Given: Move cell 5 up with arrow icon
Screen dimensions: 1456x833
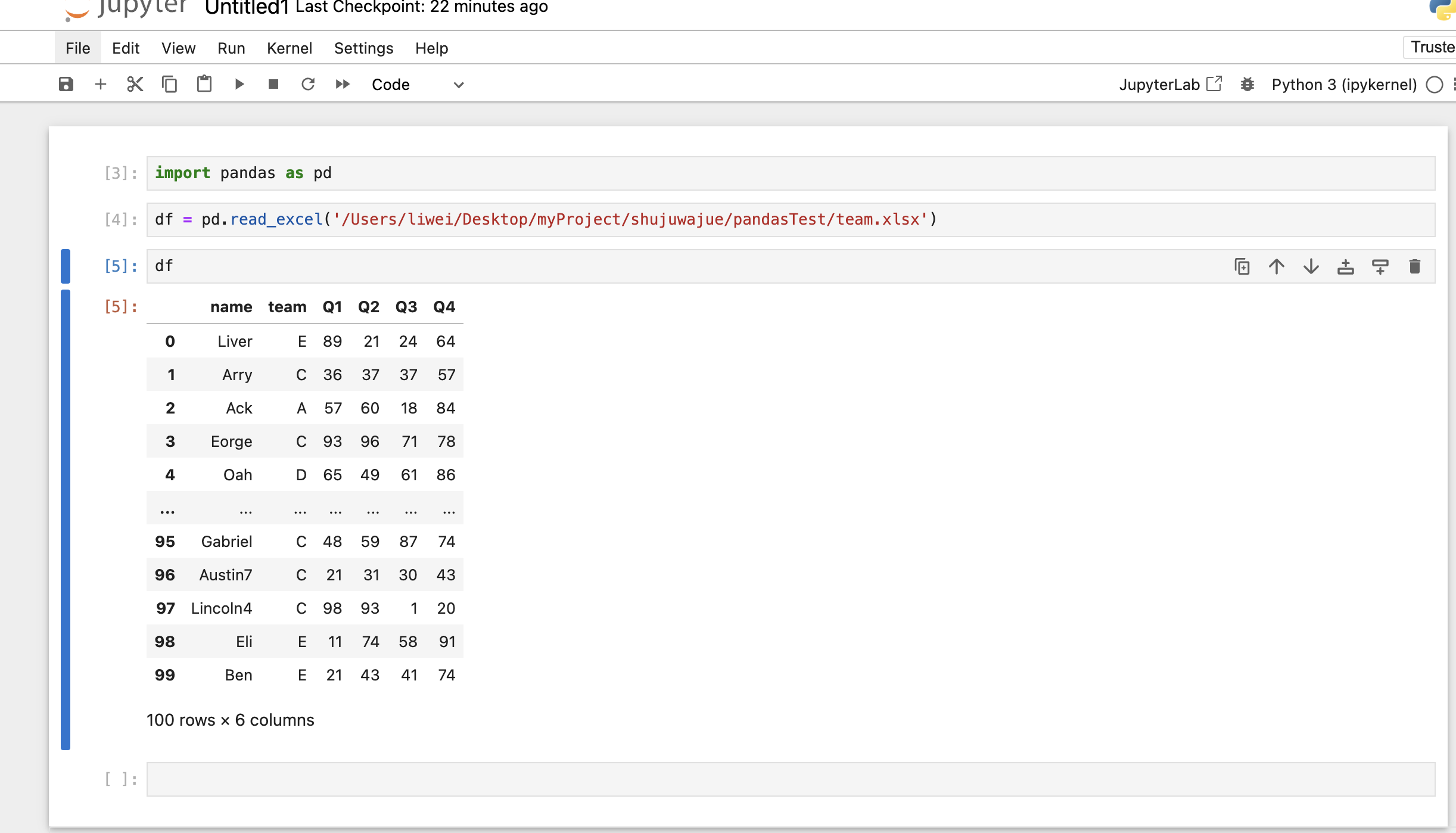Looking at the screenshot, I should point(1277,266).
